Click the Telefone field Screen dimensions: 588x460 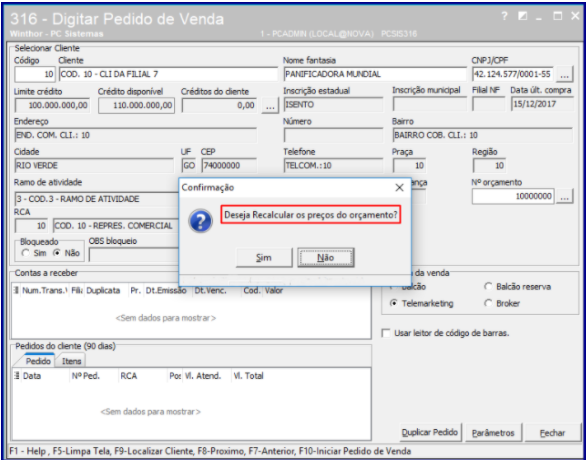(333, 165)
